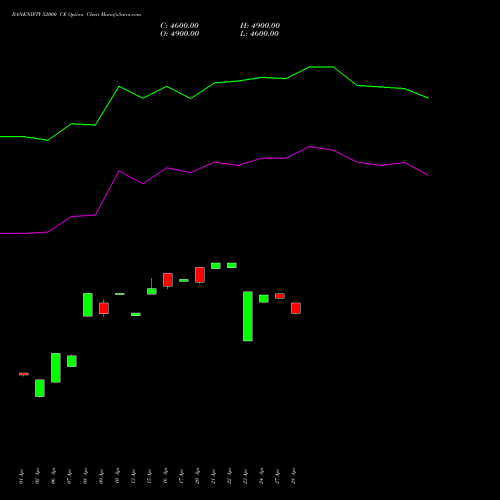Screen dimensions: 500x500
Task: Click the 01 Apr date label
Action: point(21,476)
